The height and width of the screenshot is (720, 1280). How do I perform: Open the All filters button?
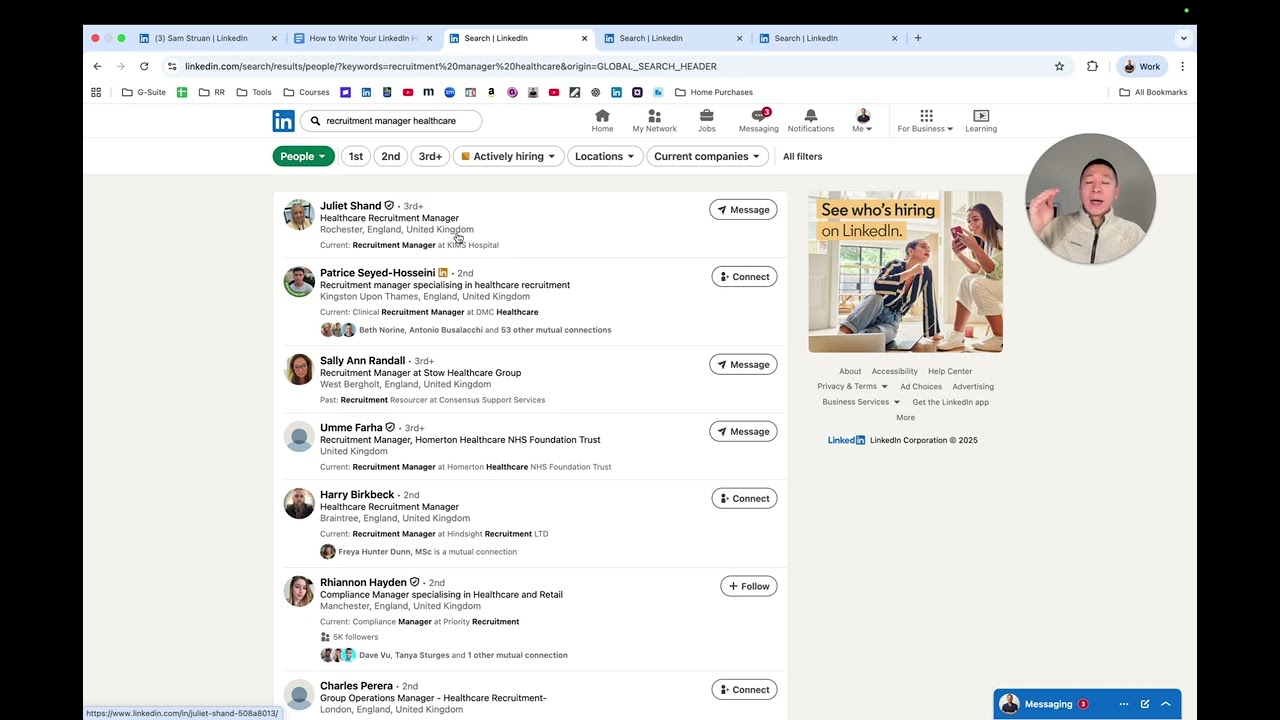click(802, 156)
